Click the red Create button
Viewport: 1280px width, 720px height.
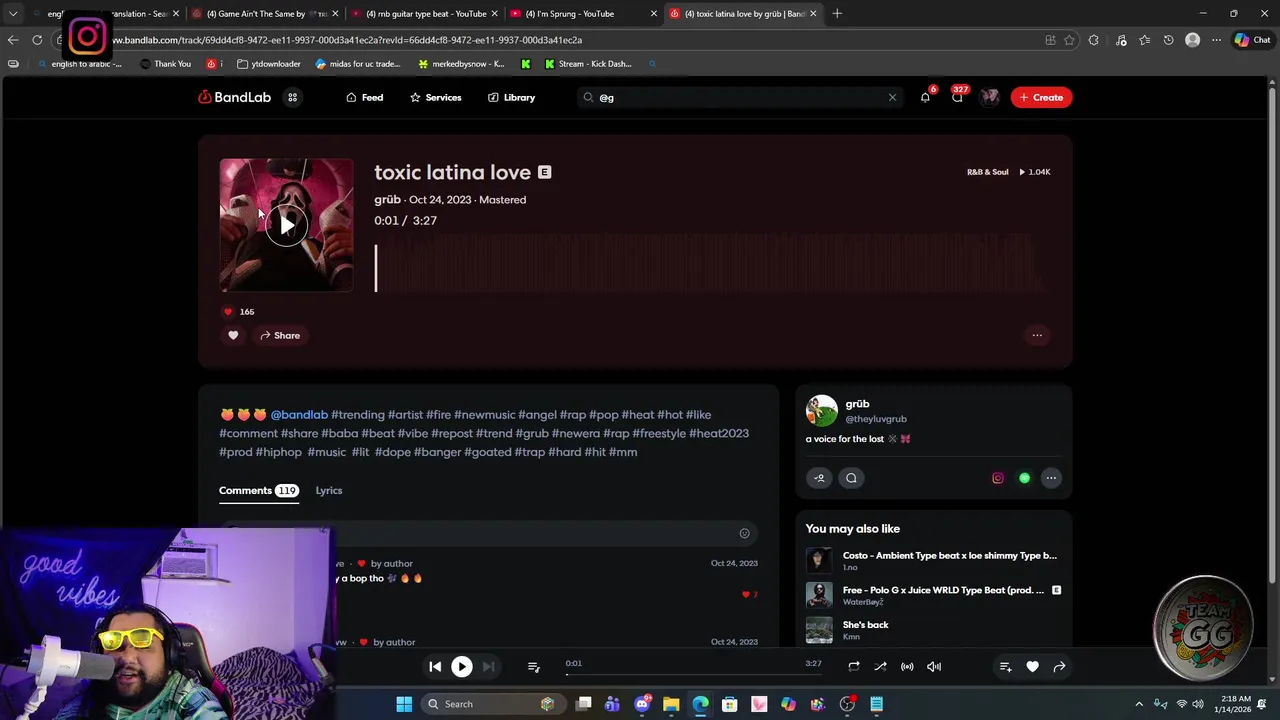point(1041,97)
